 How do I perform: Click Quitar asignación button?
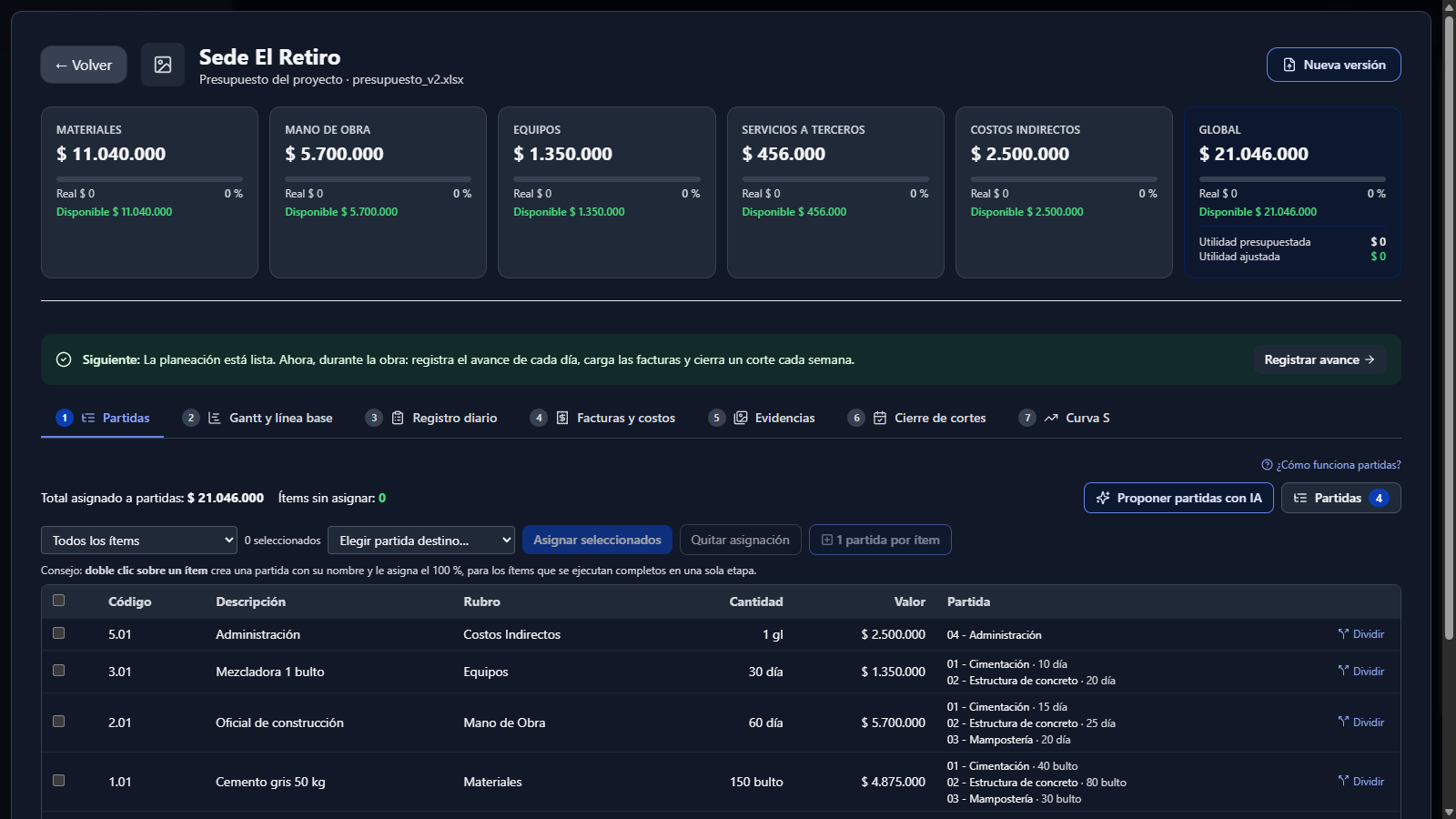coord(740,540)
